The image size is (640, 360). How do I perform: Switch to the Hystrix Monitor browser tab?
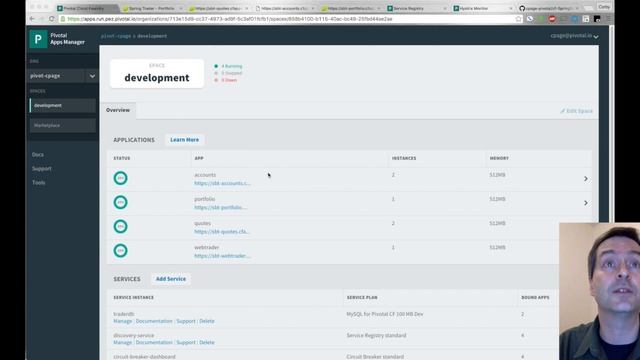tap(483, 8)
